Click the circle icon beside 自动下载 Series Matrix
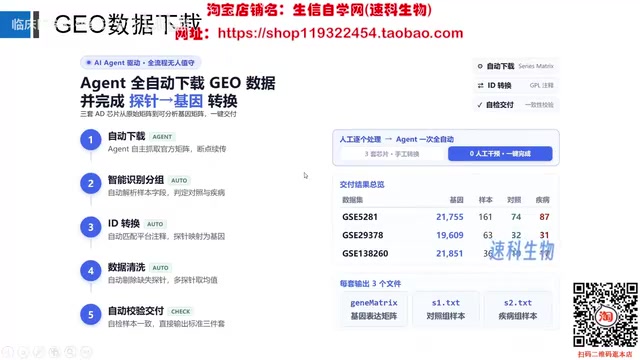The image size is (640, 360). coord(480,66)
